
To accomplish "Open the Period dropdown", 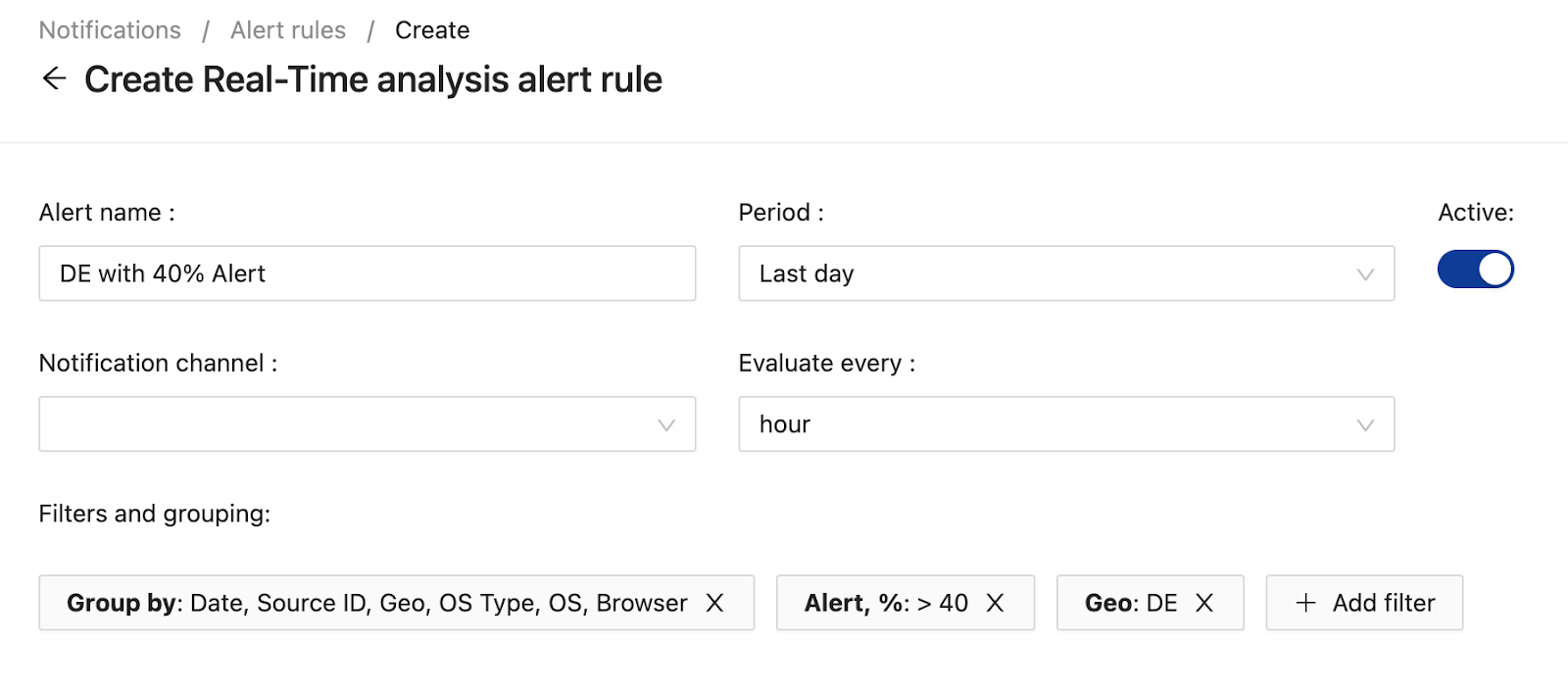I will pyautogui.click(x=1065, y=273).
